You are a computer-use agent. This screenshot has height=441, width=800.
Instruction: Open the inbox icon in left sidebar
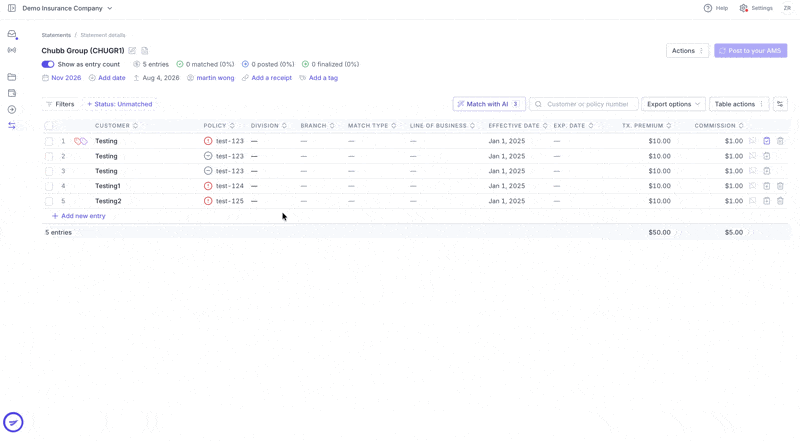coord(12,34)
